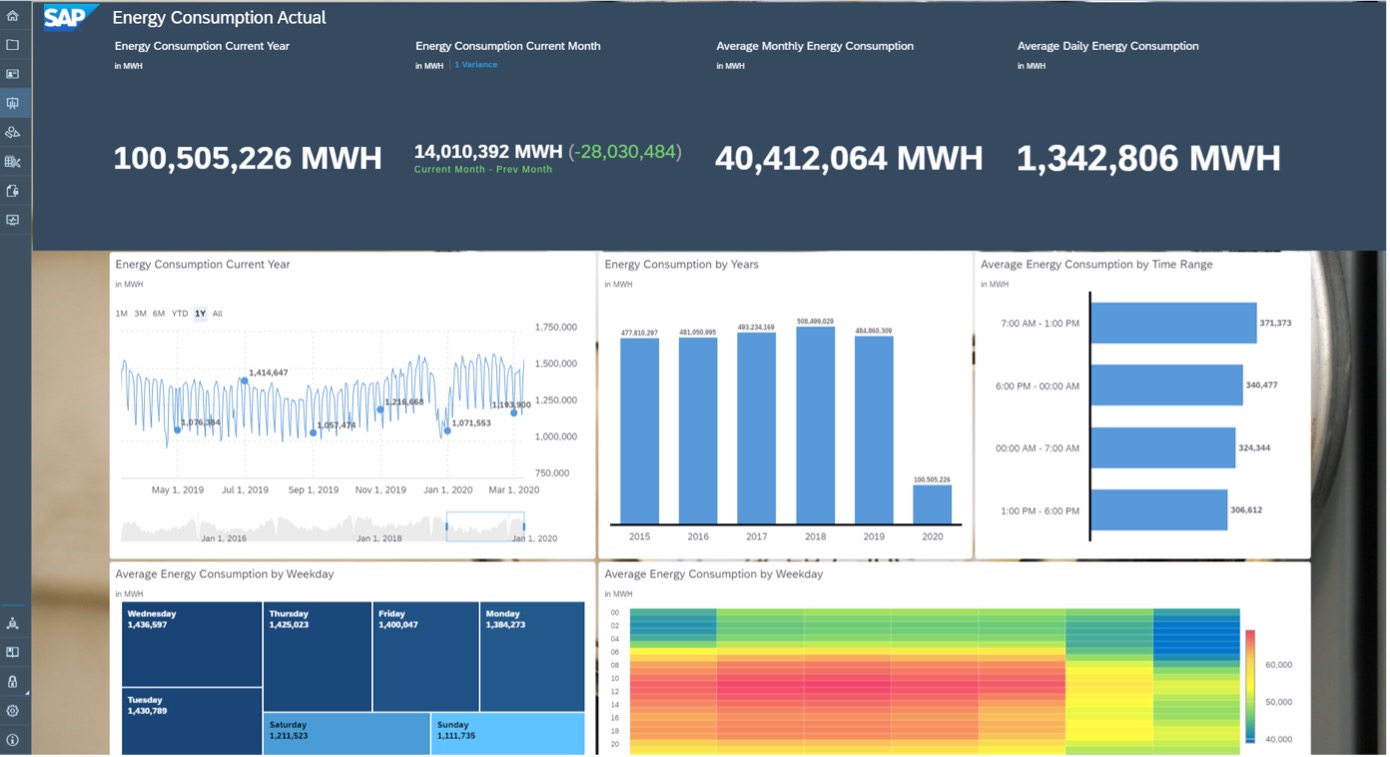
Task: Go to the Home icon in sidebar
Action: (x=13, y=16)
